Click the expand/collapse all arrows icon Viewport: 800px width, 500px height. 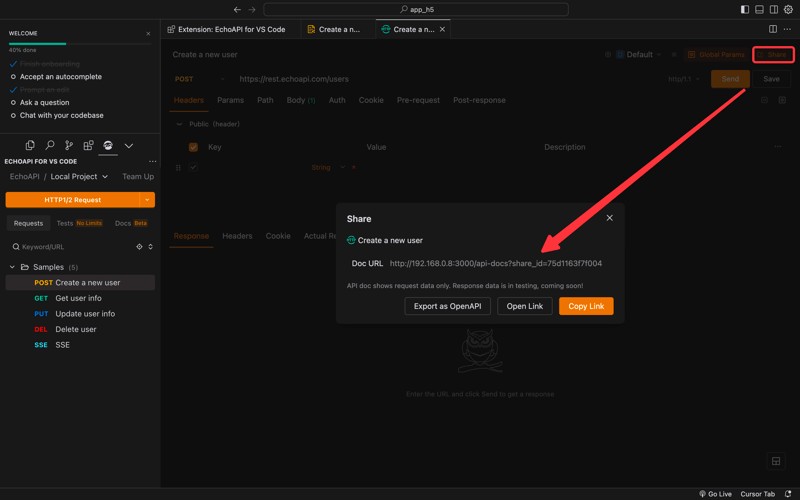(151, 247)
